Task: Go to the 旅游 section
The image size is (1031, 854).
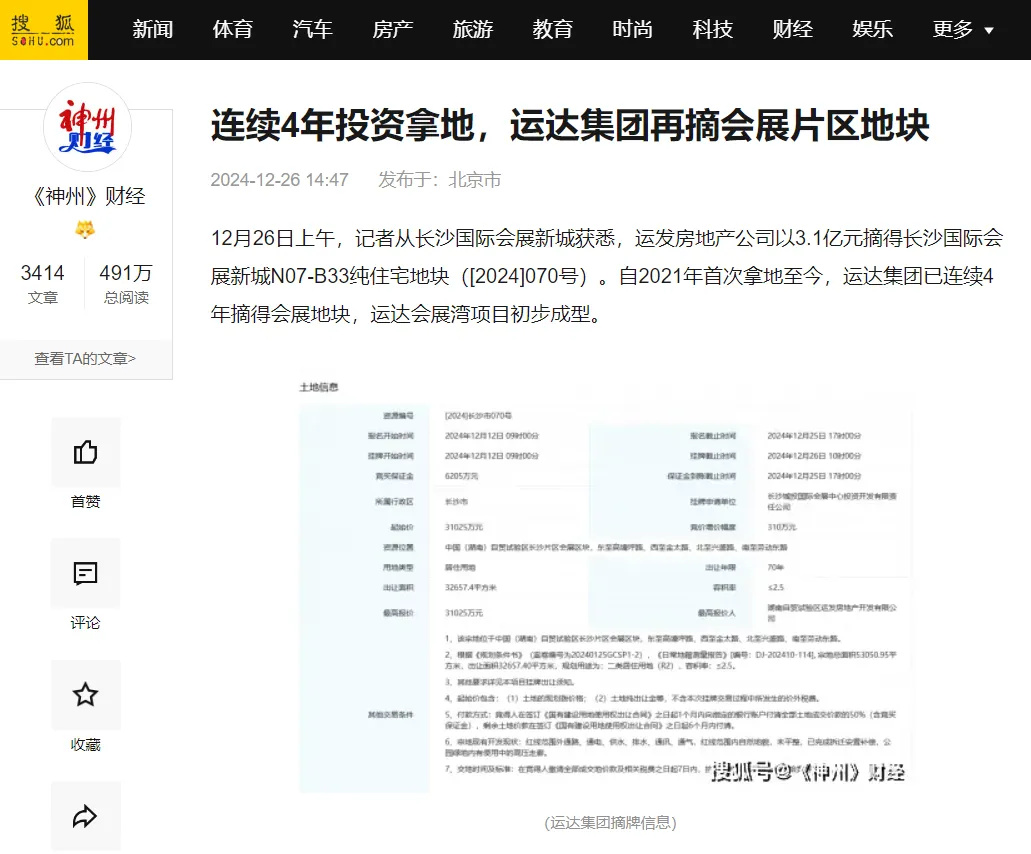Action: click(x=473, y=30)
